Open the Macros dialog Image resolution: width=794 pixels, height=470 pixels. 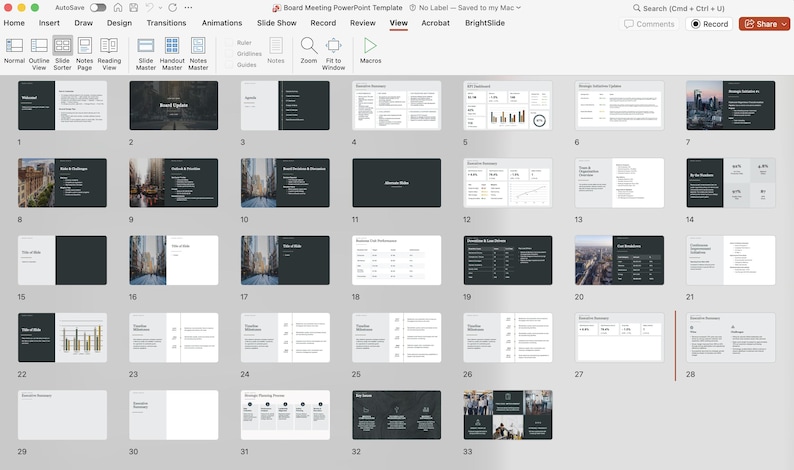[x=371, y=50]
